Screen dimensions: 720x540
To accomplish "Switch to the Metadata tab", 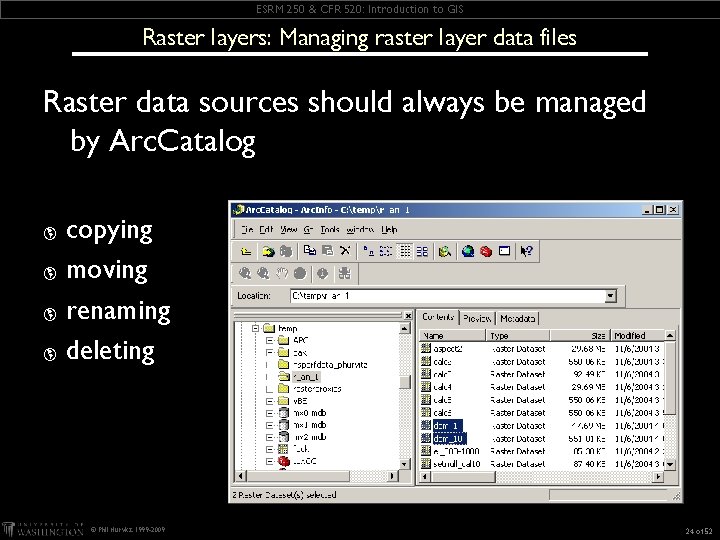I will click(517, 318).
